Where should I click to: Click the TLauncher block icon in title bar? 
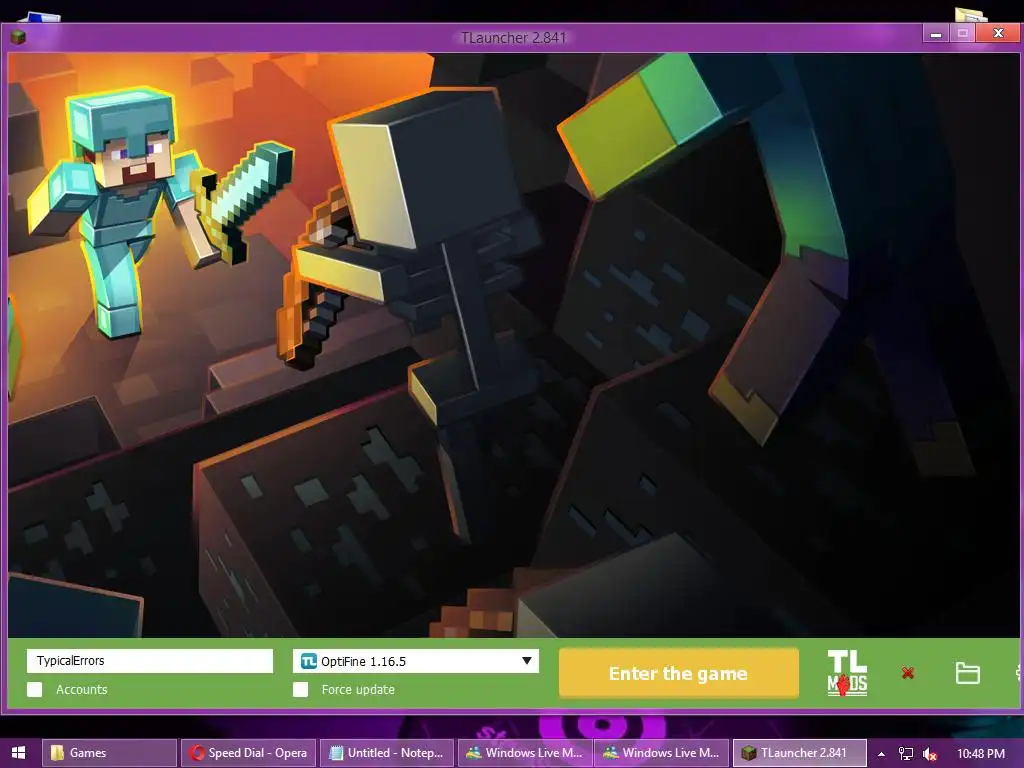(x=18, y=37)
